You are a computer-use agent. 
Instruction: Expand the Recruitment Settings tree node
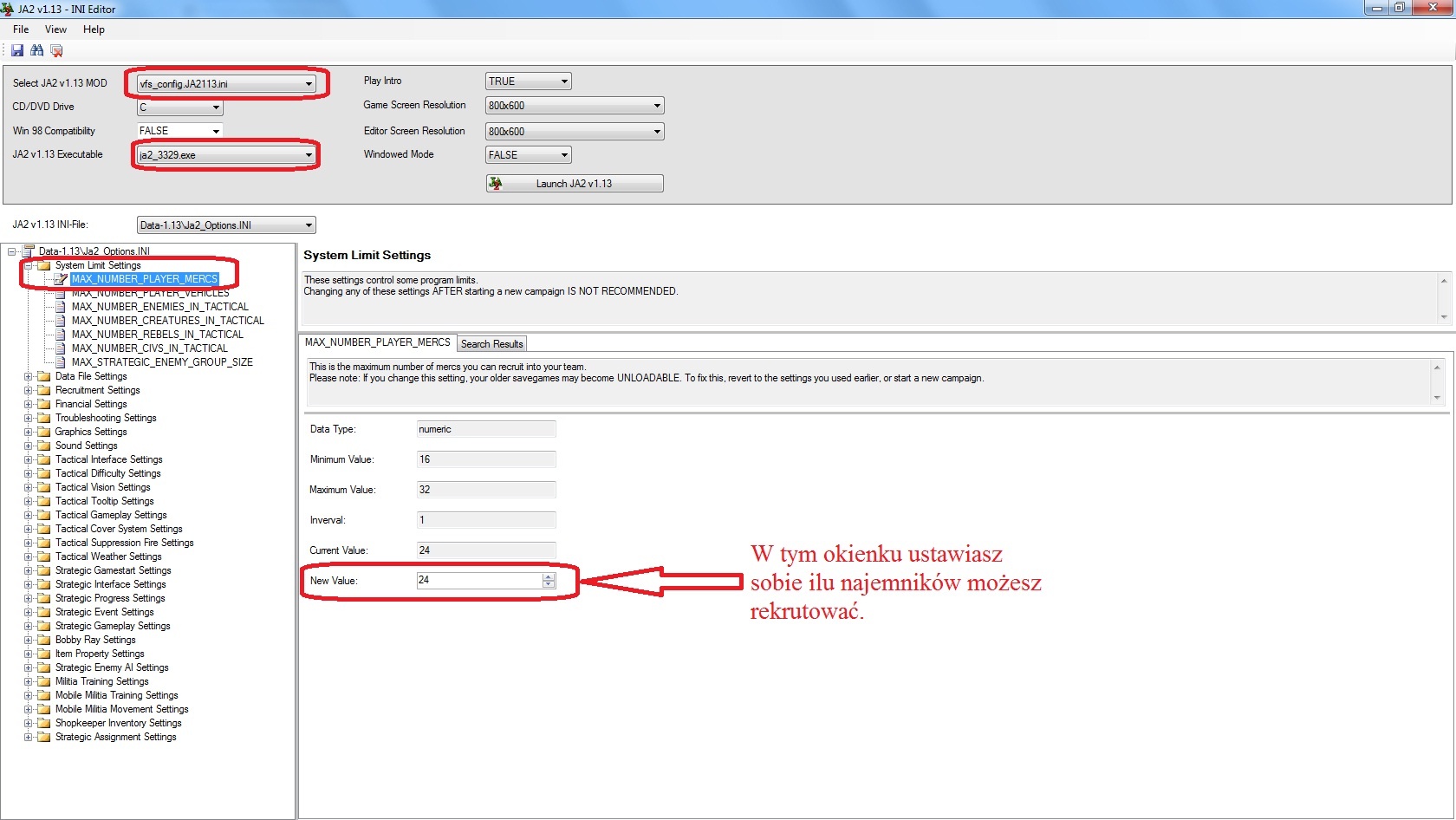point(29,390)
